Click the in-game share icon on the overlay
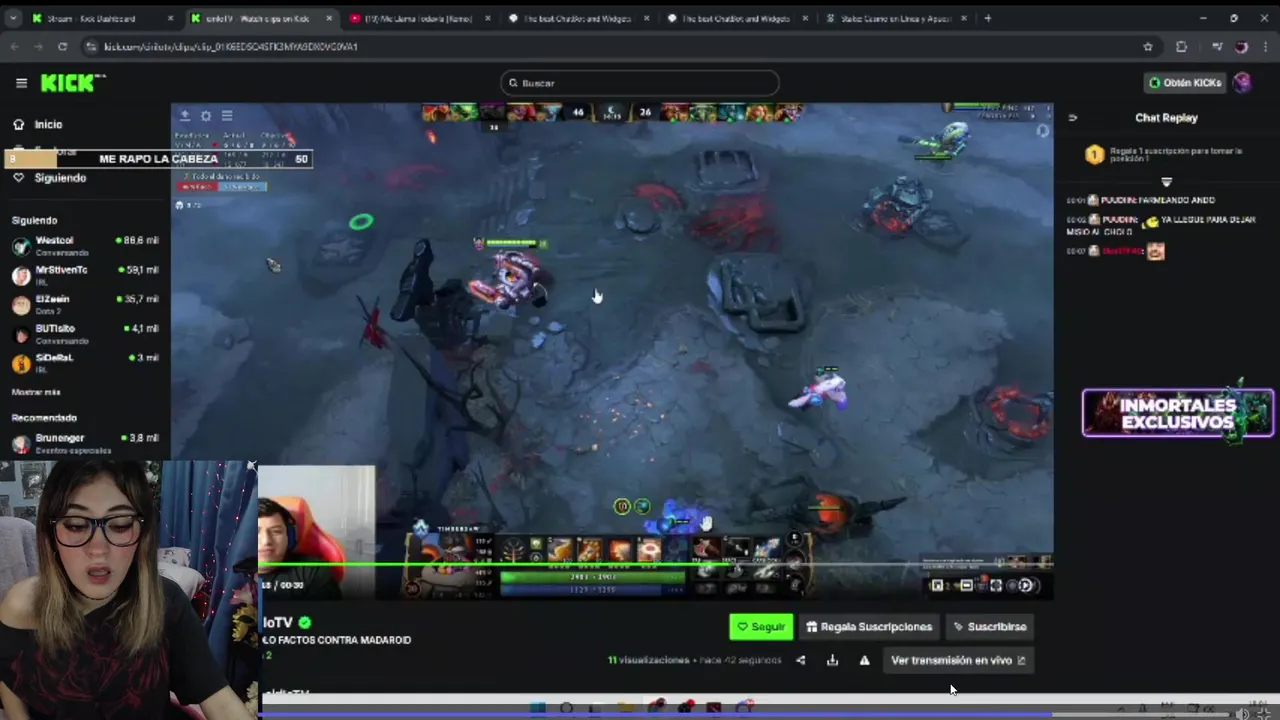The height and width of the screenshot is (720, 1280). [185, 116]
